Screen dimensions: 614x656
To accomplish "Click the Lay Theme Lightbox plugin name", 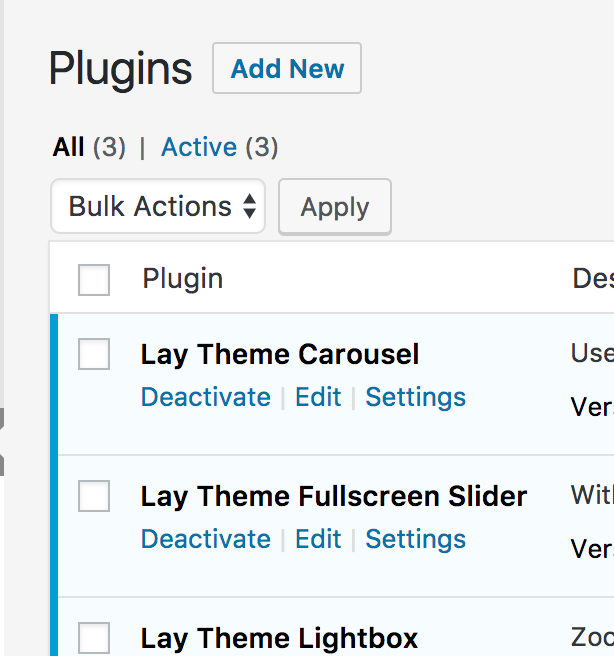I will pos(279,638).
